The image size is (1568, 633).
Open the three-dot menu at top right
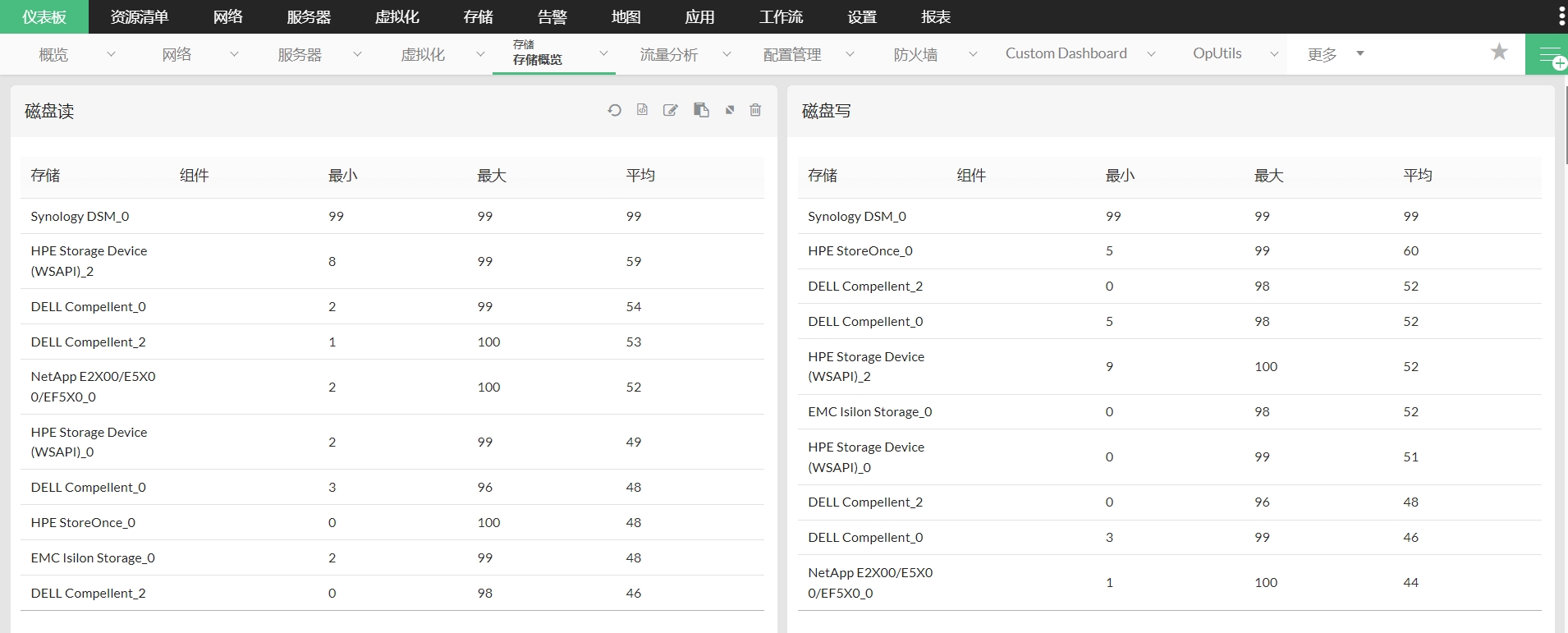[x=1561, y=16]
